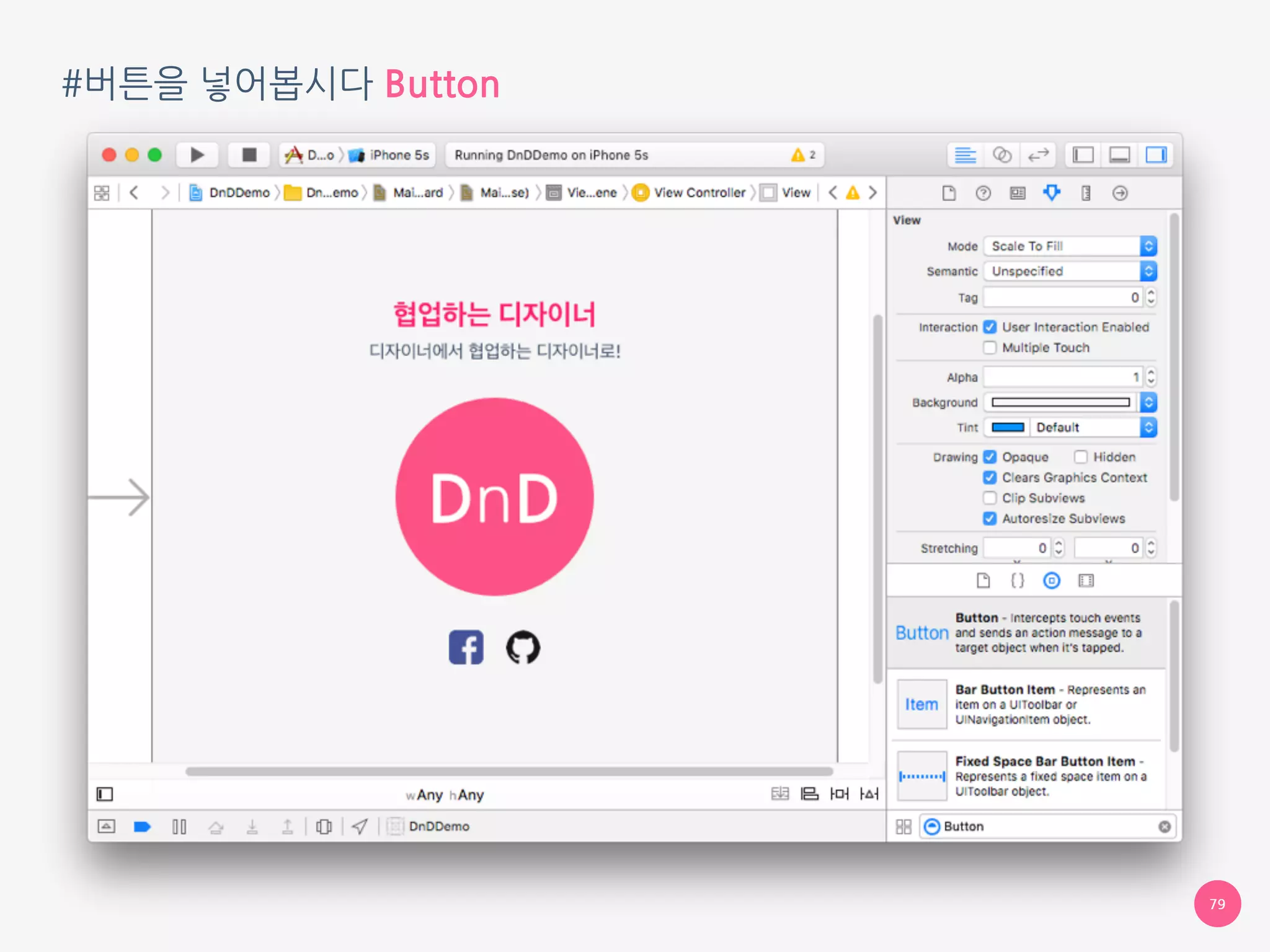The image size is (1270, 952).
Task: Toggle Clears Graphics Context checkbox
Action: 990,477
